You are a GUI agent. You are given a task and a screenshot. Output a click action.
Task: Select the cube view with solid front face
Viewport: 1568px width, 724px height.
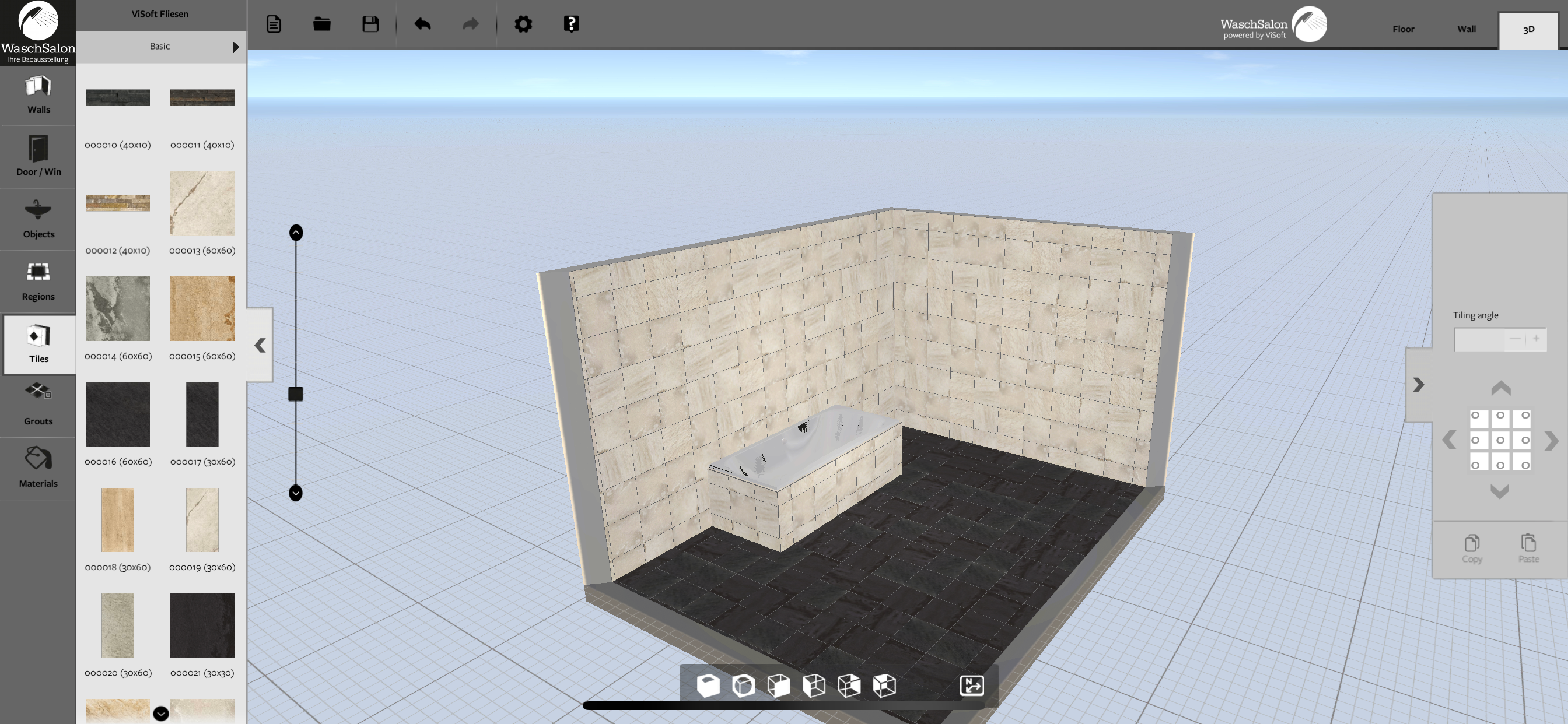pos(779,686)
